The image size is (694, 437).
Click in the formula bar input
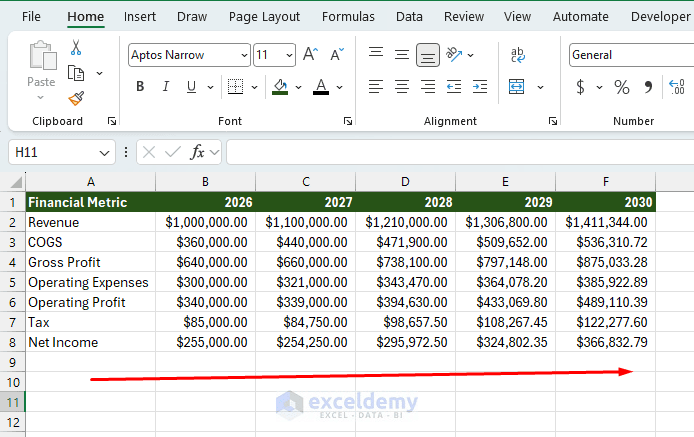(x=460, y=152)
